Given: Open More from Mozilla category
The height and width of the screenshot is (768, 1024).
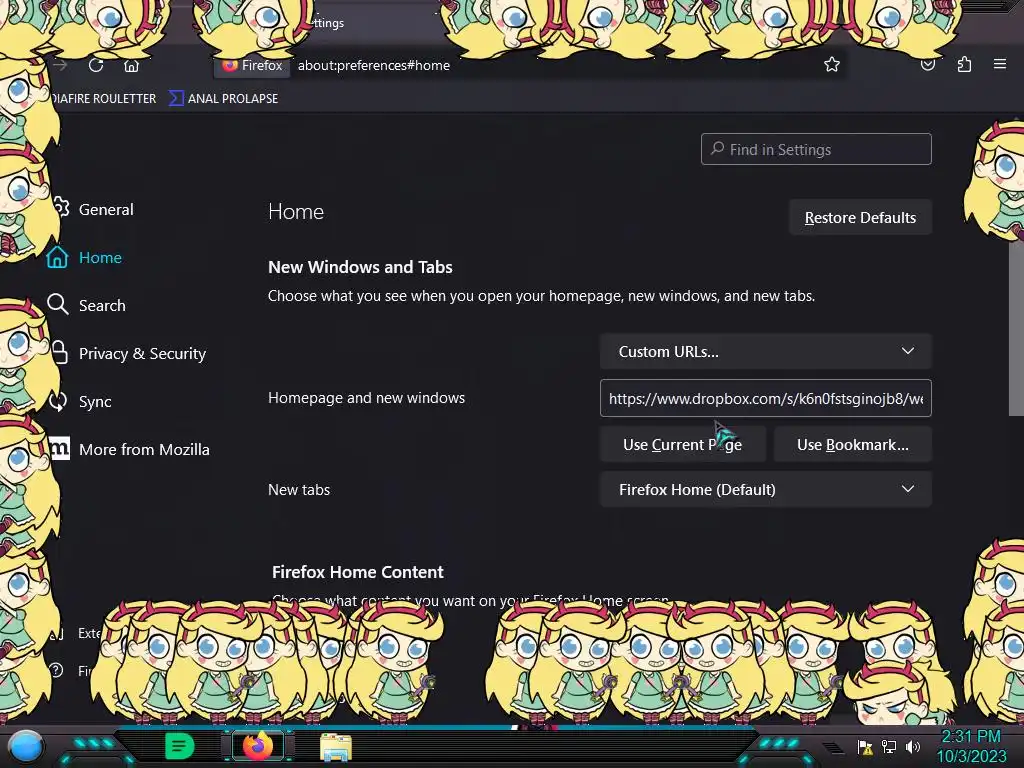Looking at the screenshot, I should (x=130, y=449).
